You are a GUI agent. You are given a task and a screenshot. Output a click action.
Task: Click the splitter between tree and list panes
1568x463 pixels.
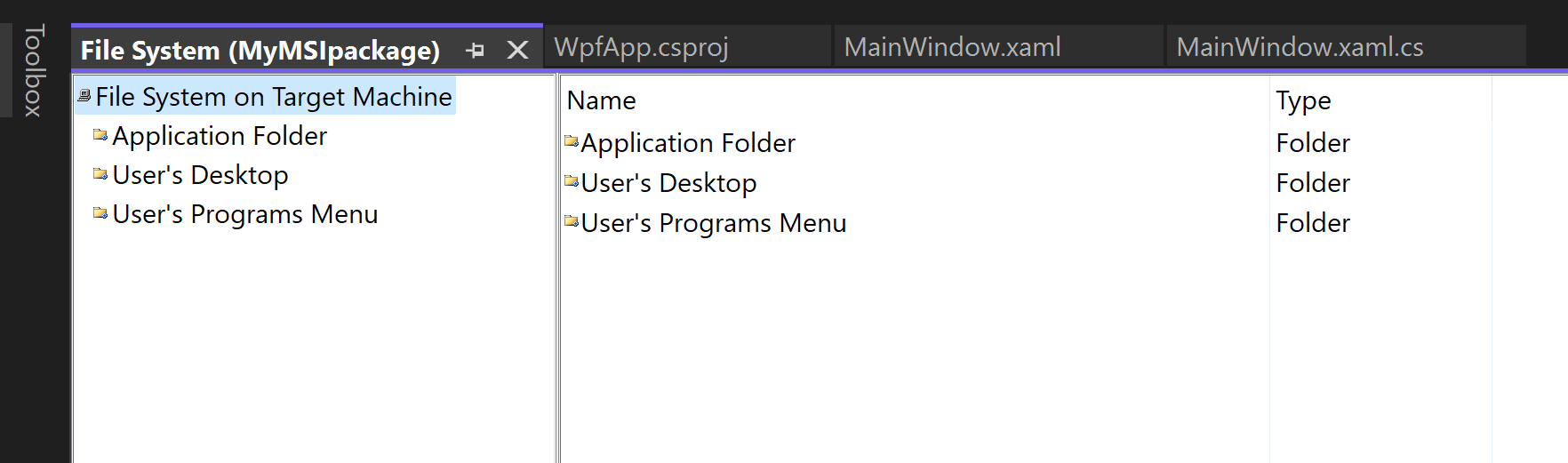557,268
